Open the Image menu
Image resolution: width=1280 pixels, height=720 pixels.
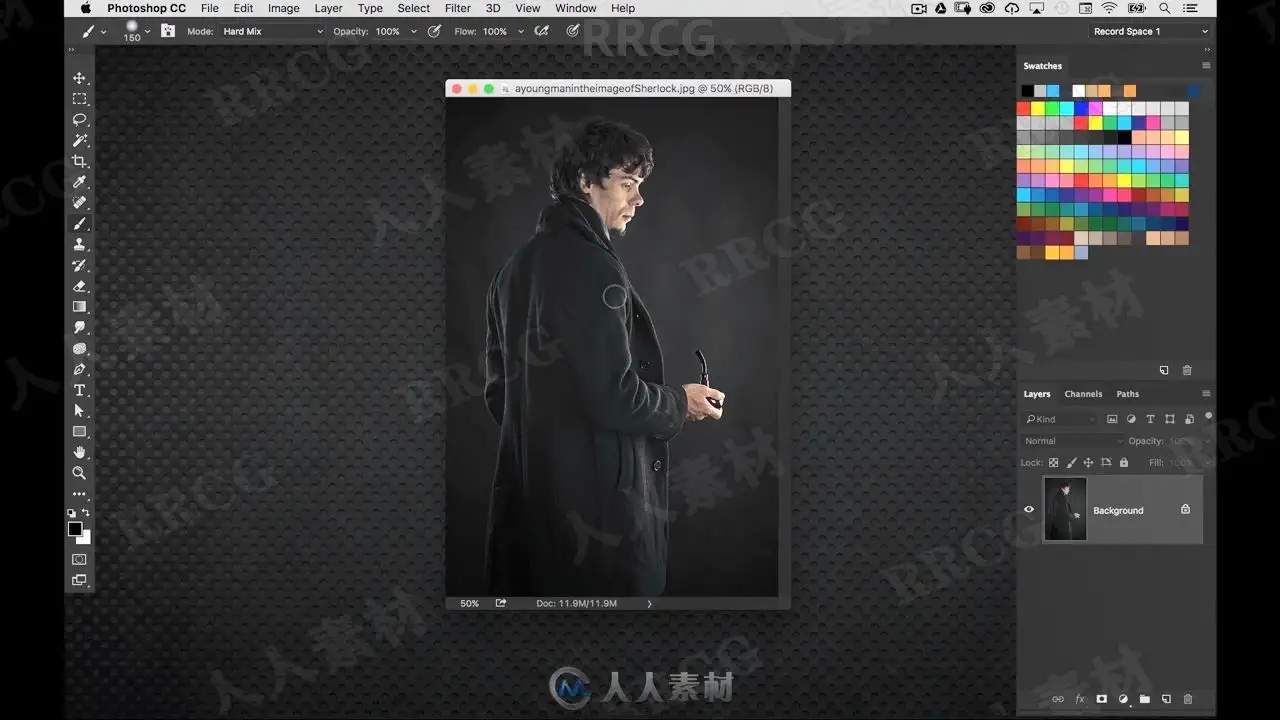point(284,8)
